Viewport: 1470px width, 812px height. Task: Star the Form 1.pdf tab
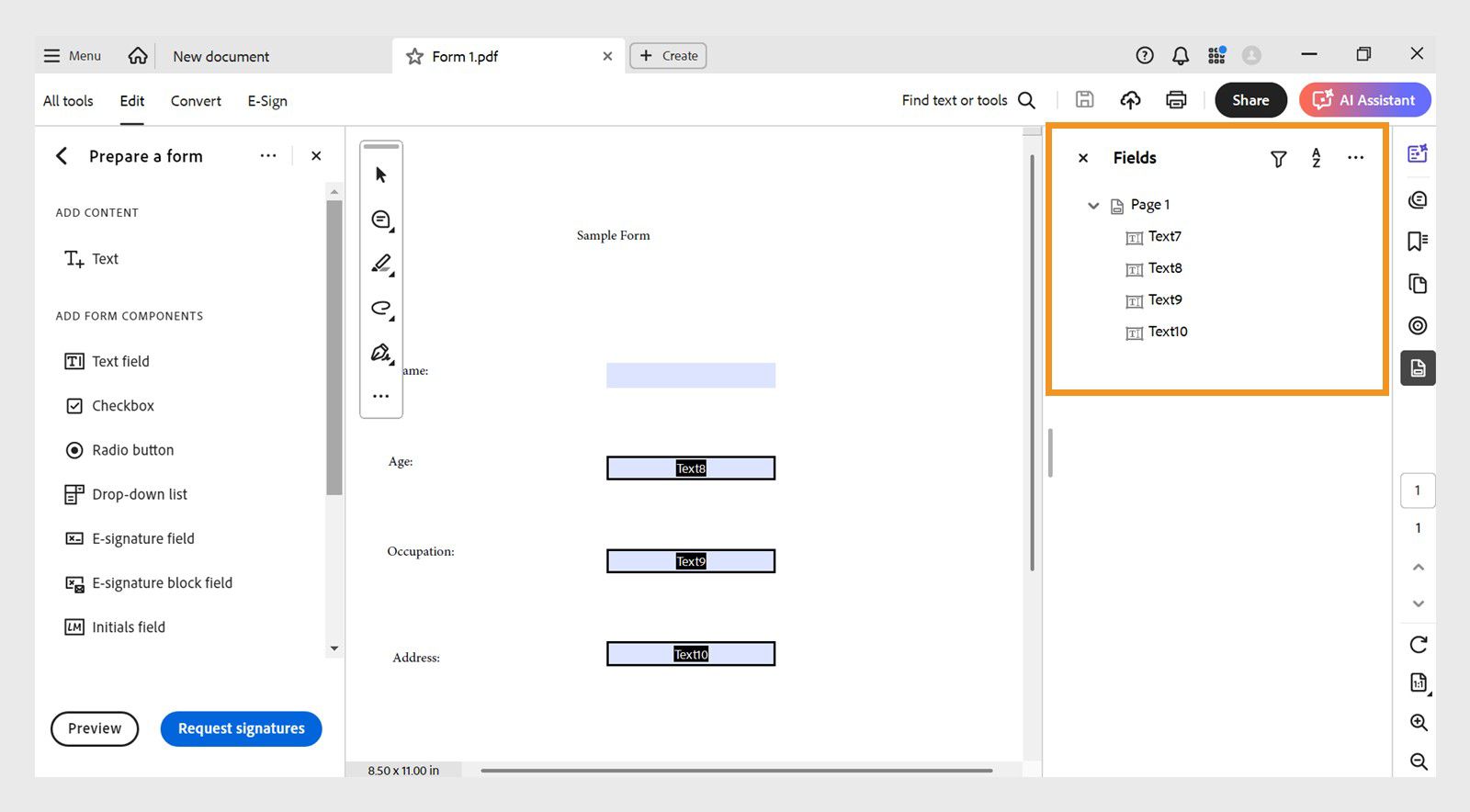[x=415, y=56]
